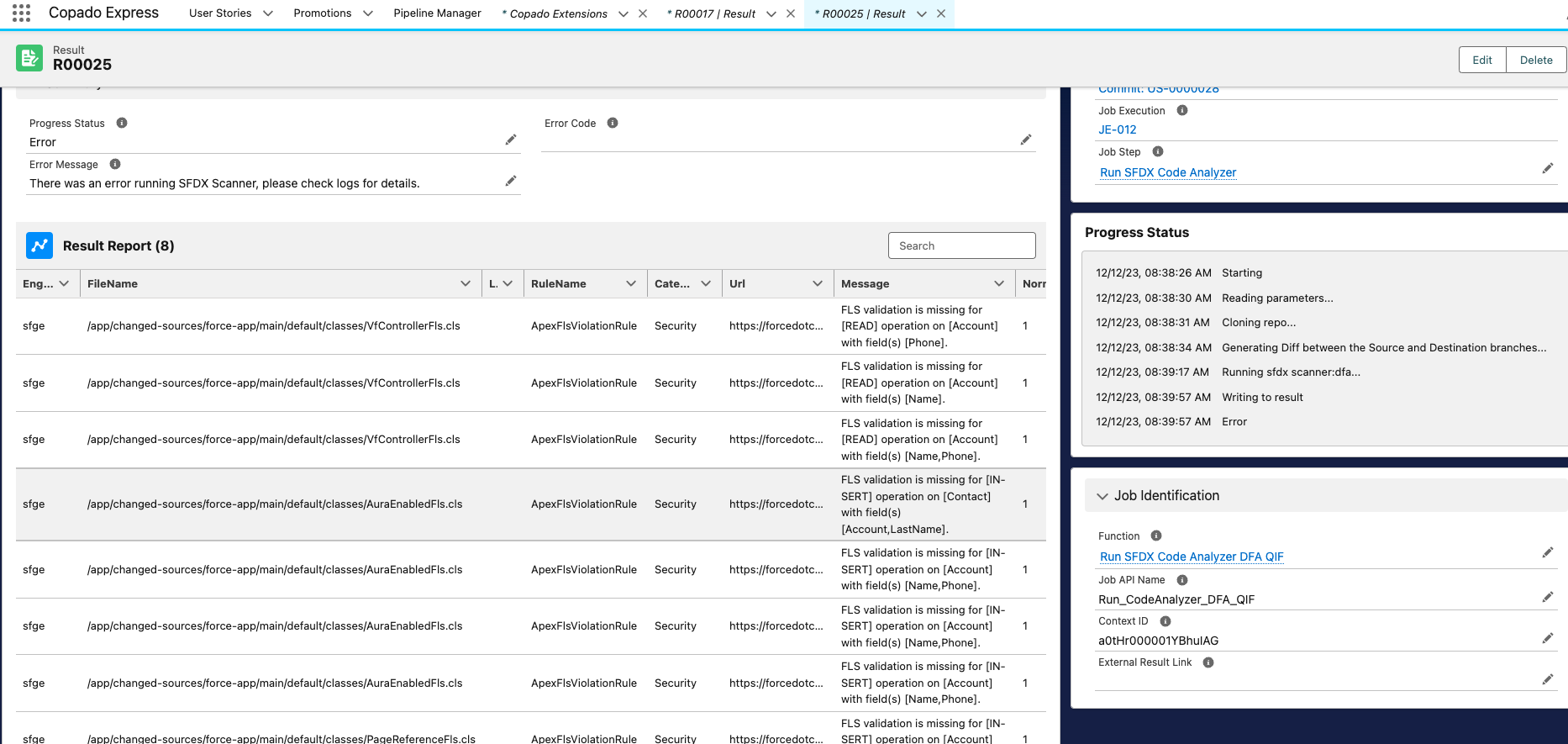Click the Result Report chart icon
This screenshot has height=744, width=1568.
pos(39,245)
